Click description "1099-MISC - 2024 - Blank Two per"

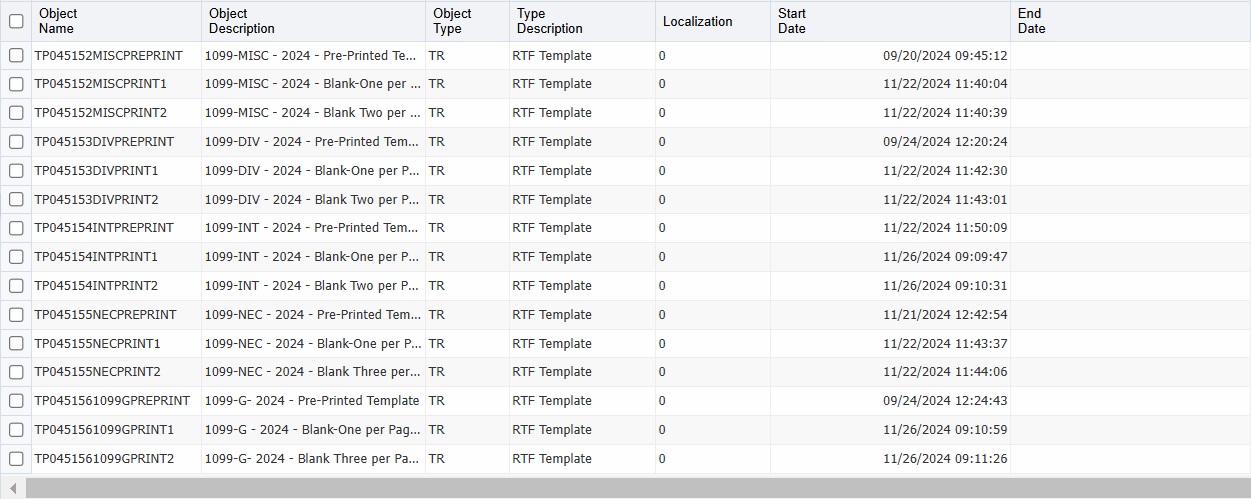312,113
